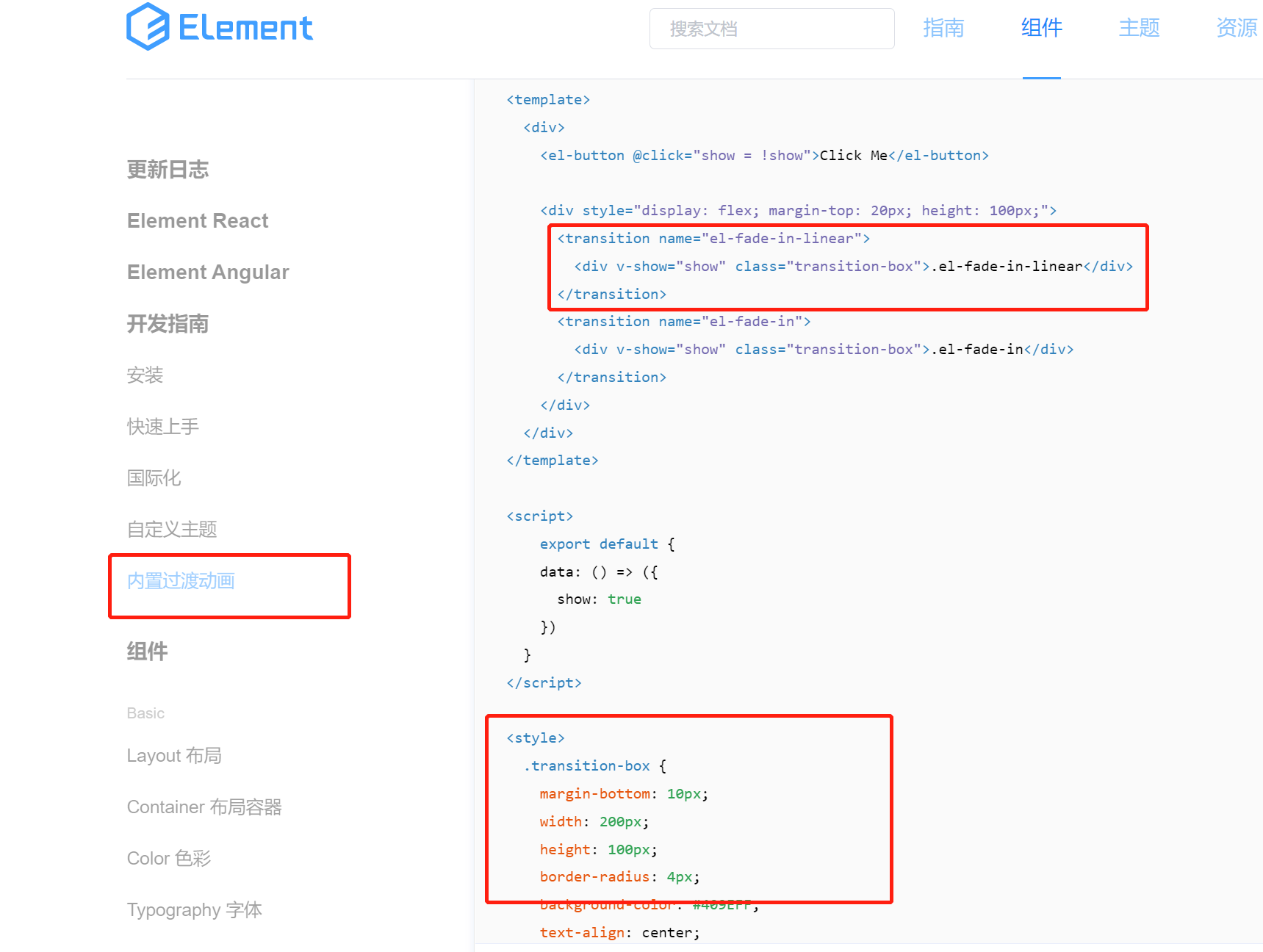This screenshot has width=1263, height=952.
Task: Open Element React link
Action: [198, 221]
